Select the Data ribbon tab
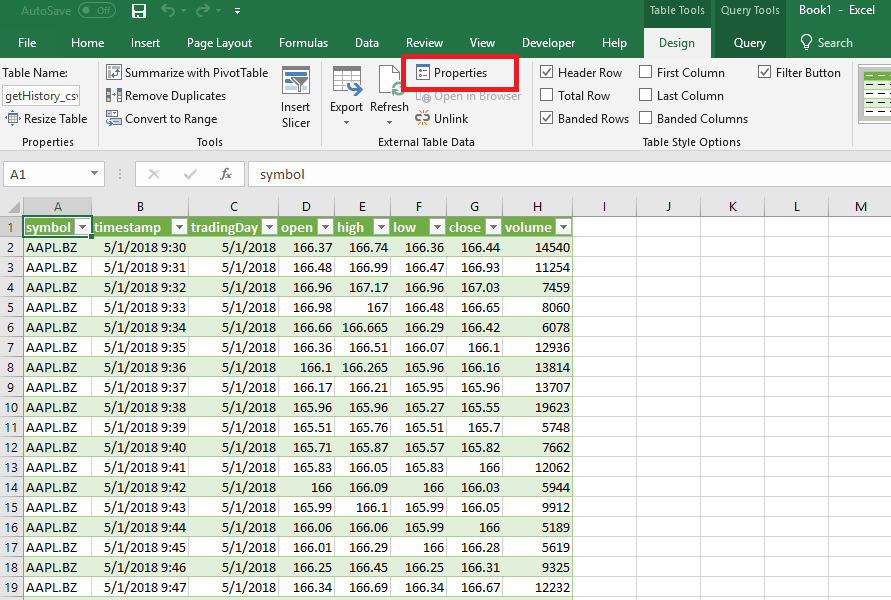Viewport: 891px width, 600px height. 367,43
